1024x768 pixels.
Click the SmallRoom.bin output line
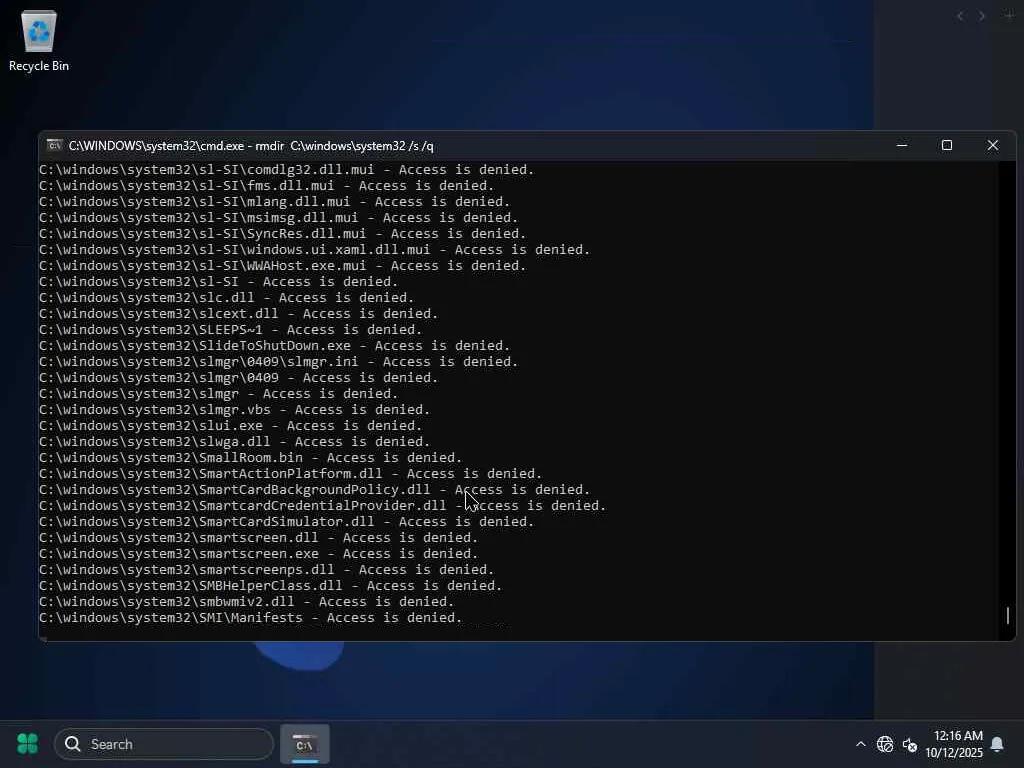coord(251,458)
